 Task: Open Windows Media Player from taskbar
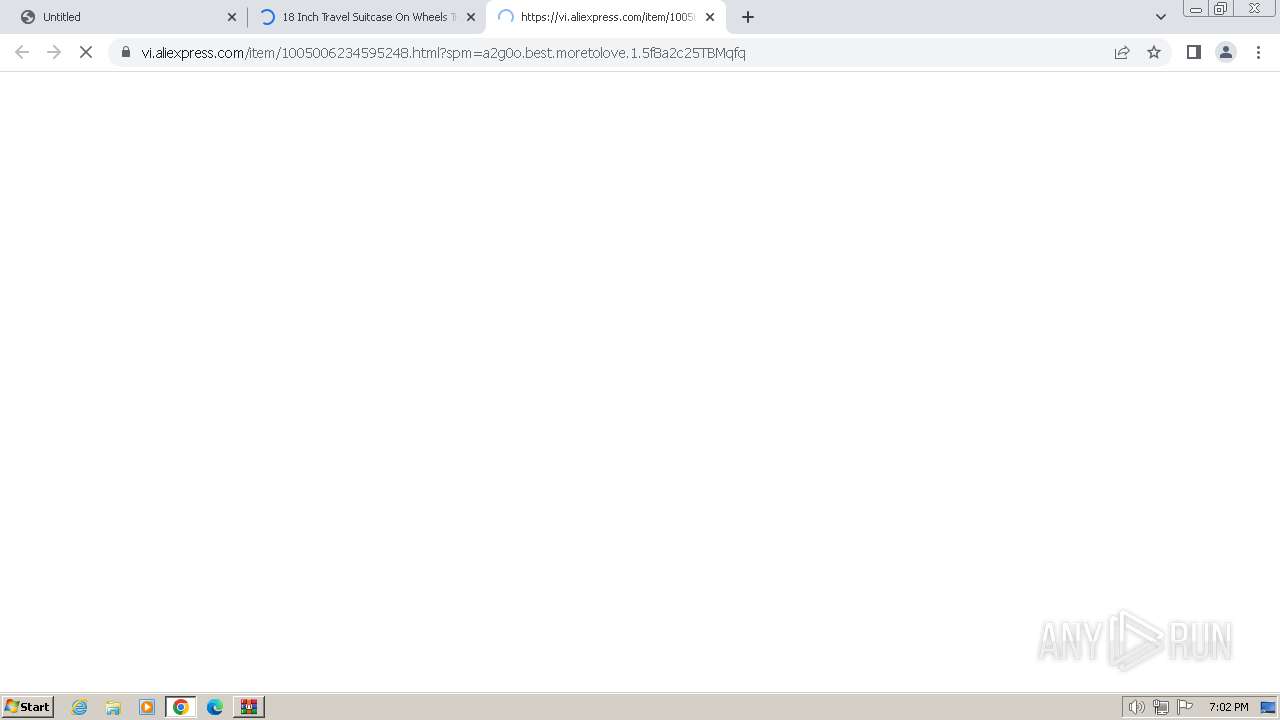[x=147, y=707]
